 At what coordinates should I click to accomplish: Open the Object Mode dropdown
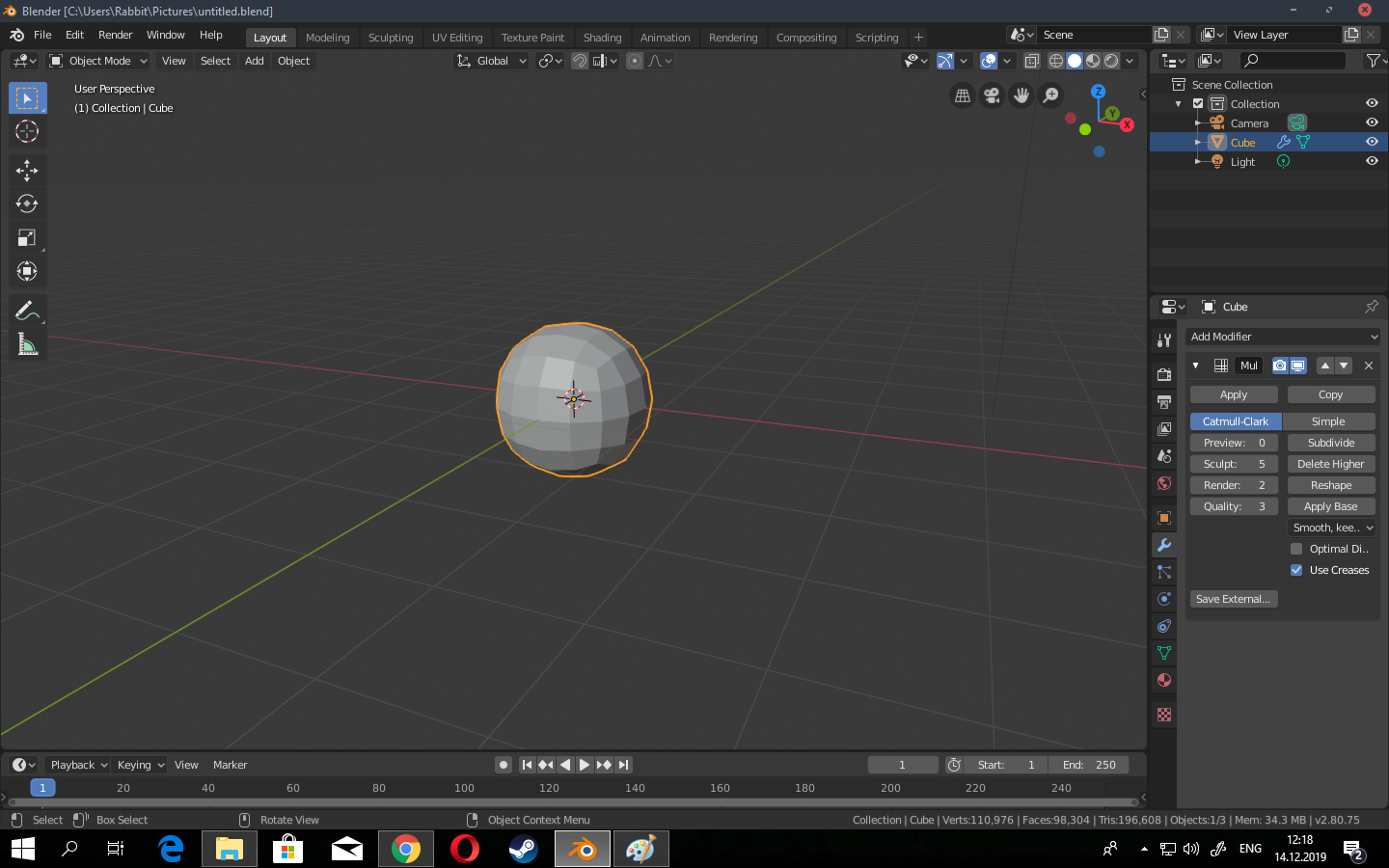coord(98,61)
